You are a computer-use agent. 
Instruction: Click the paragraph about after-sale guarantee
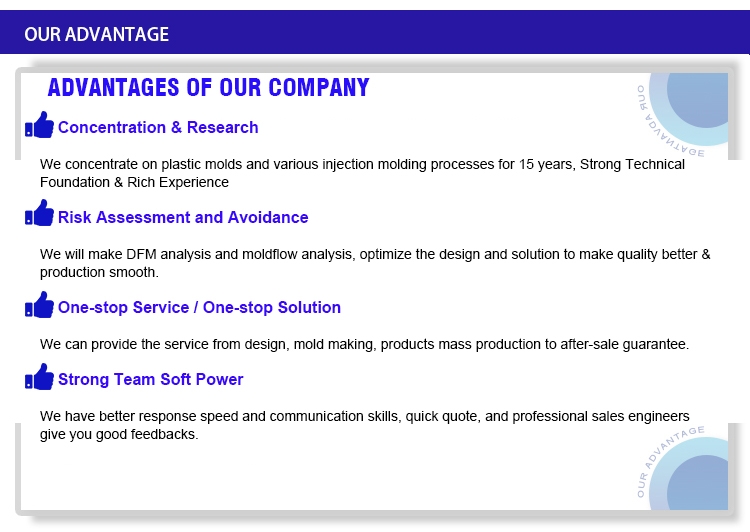coord(364,344)
